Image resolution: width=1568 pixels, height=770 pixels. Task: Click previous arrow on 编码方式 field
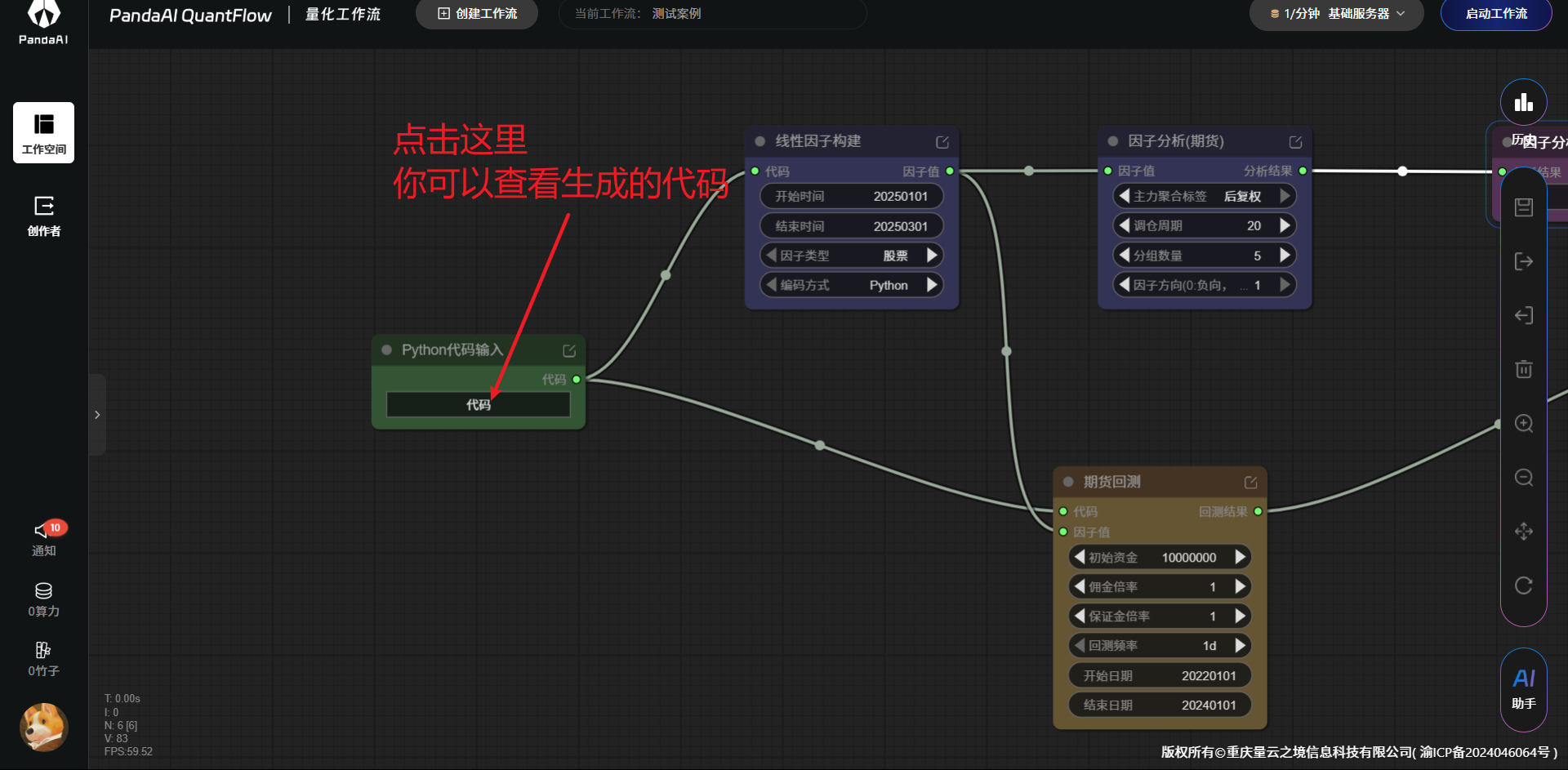coord(771,284)
